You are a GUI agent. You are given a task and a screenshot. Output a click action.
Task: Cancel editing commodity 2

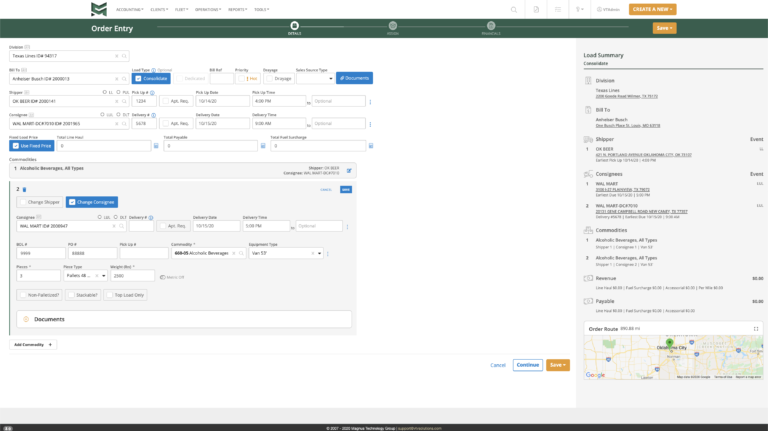[326, 190]
